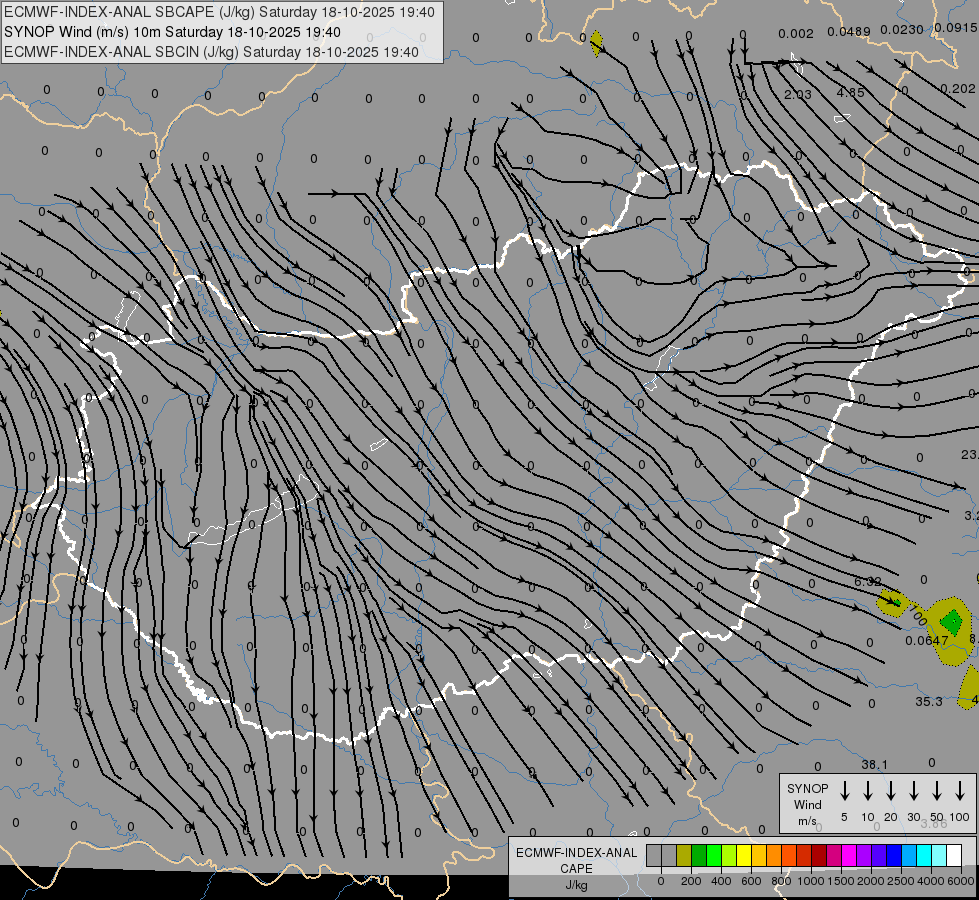Select the pure blue CAPE legend swatch

coord(894,855)
